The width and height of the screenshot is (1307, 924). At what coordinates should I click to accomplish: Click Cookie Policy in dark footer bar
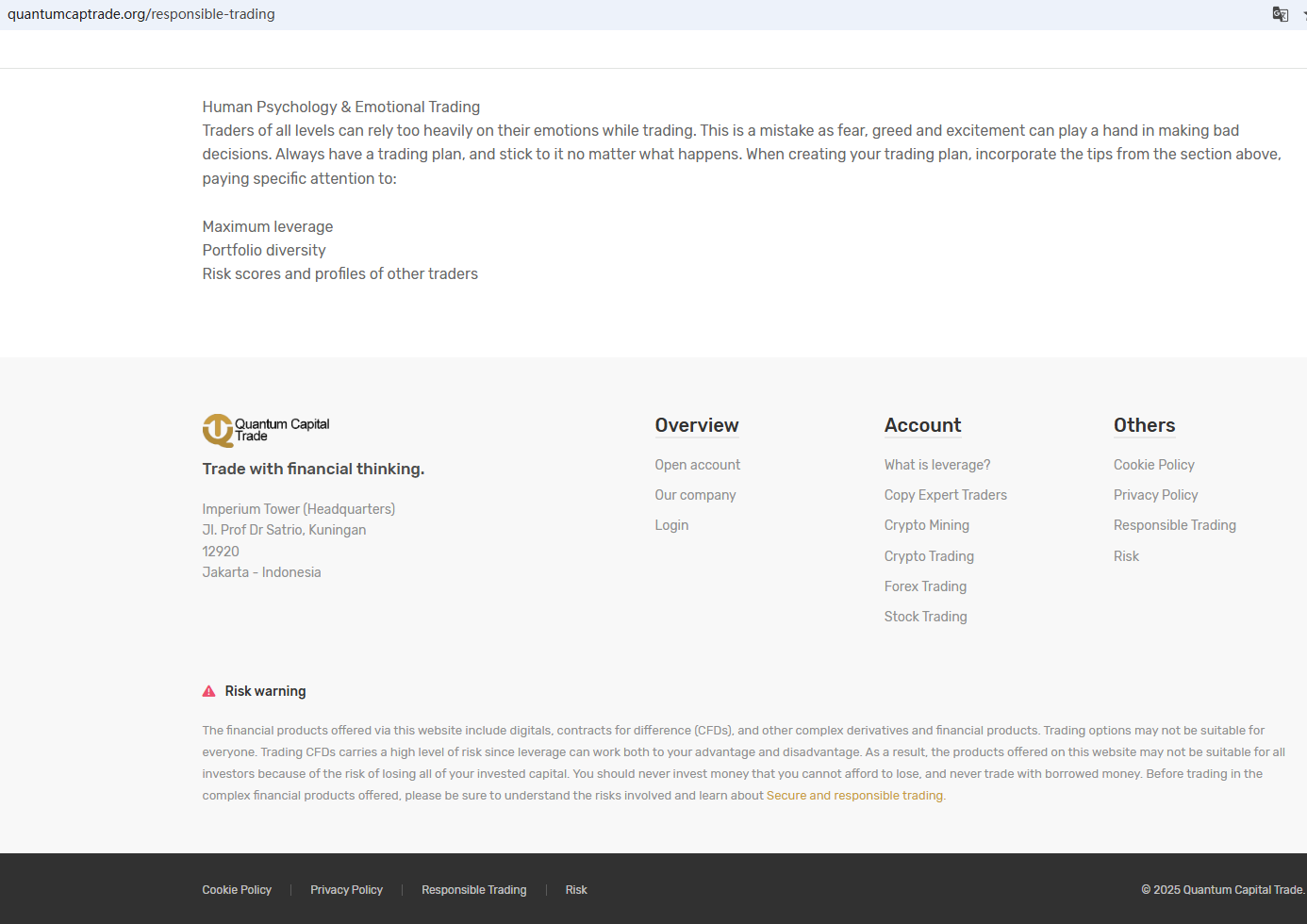tap(237, 890)
